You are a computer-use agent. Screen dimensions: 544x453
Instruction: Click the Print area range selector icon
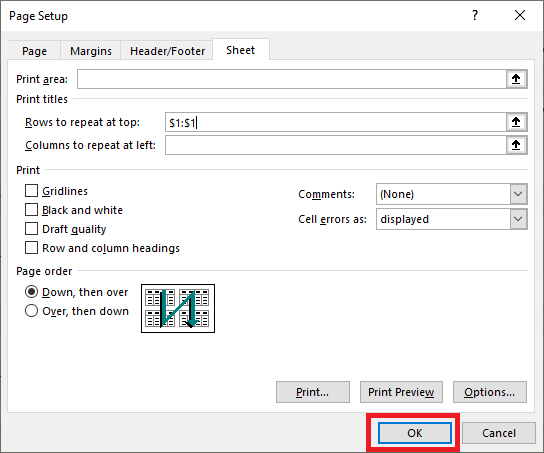point(516,79)
